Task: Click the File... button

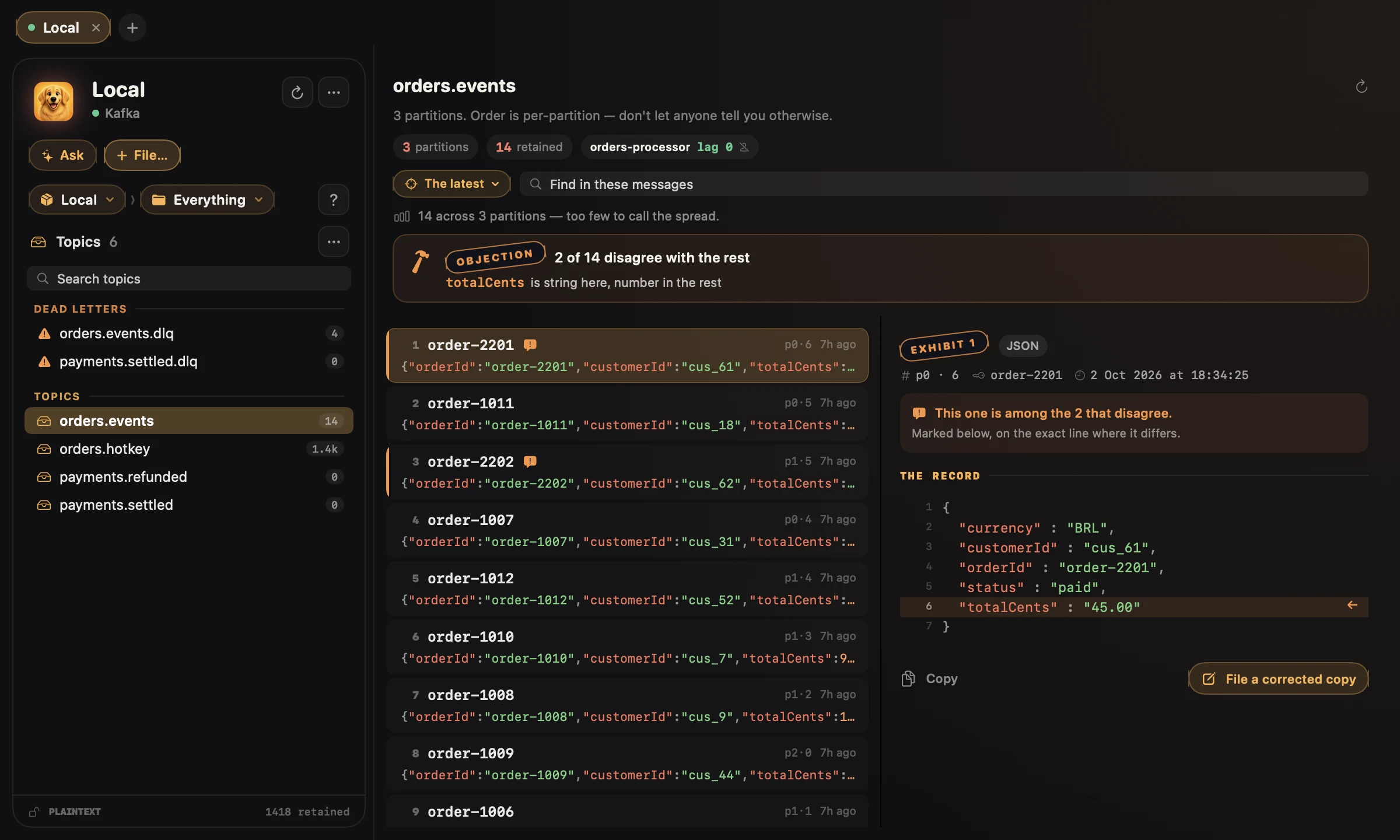Action: 142,155
